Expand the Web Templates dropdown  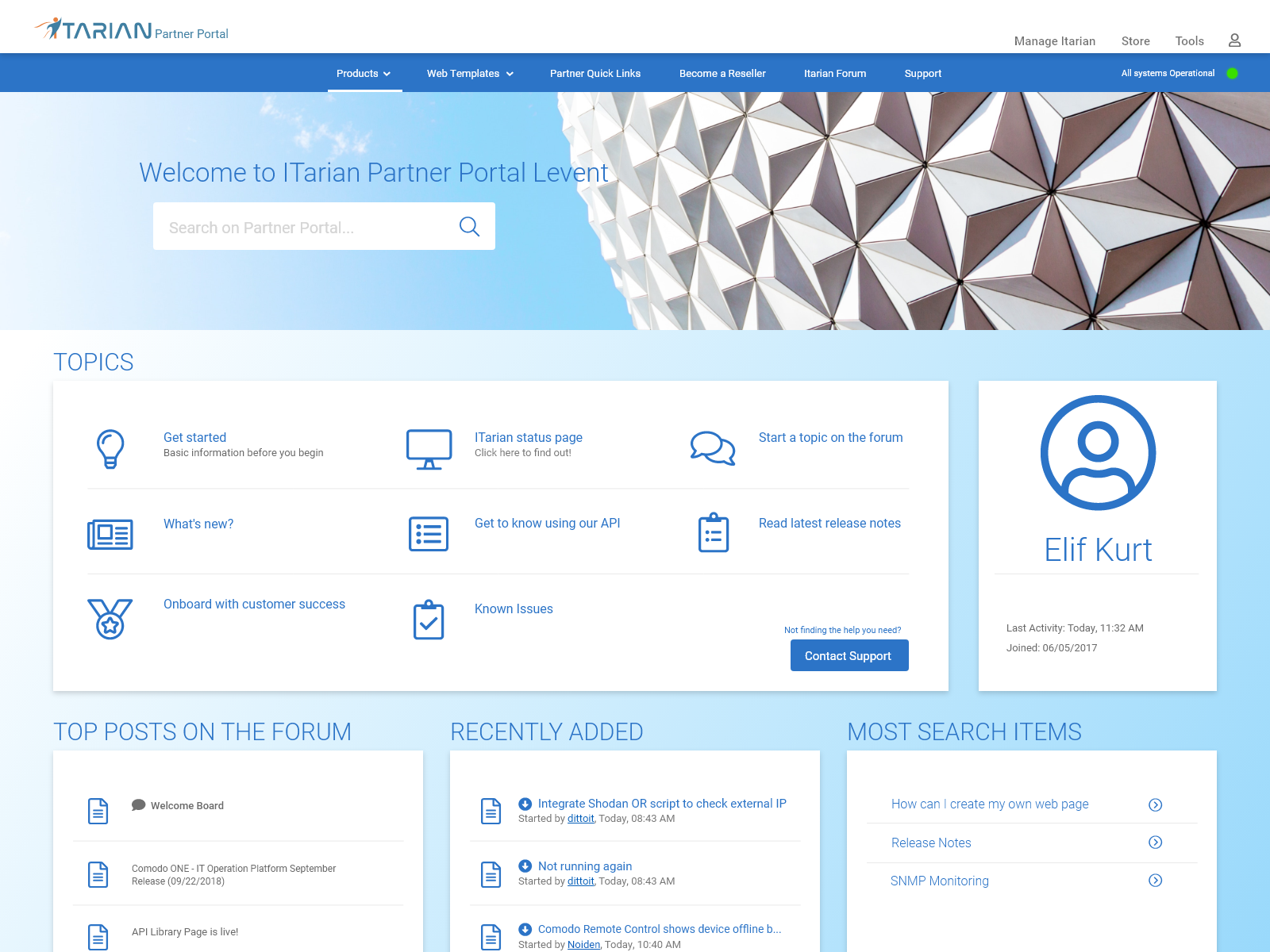click(471, 73)
